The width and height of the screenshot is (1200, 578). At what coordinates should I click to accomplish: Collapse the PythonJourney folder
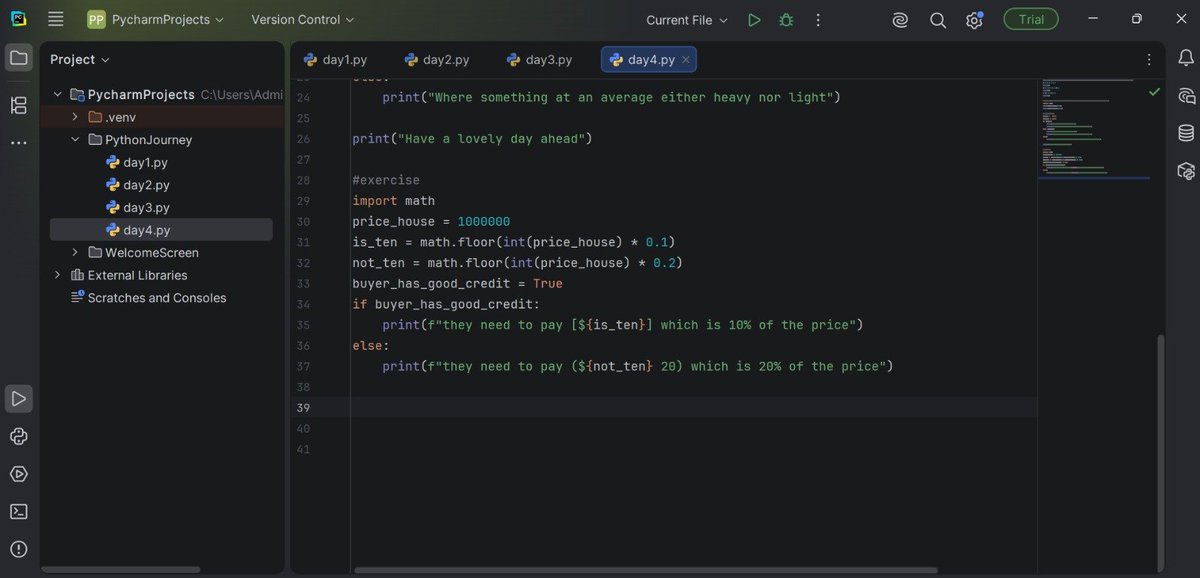(x=75, y=140)
